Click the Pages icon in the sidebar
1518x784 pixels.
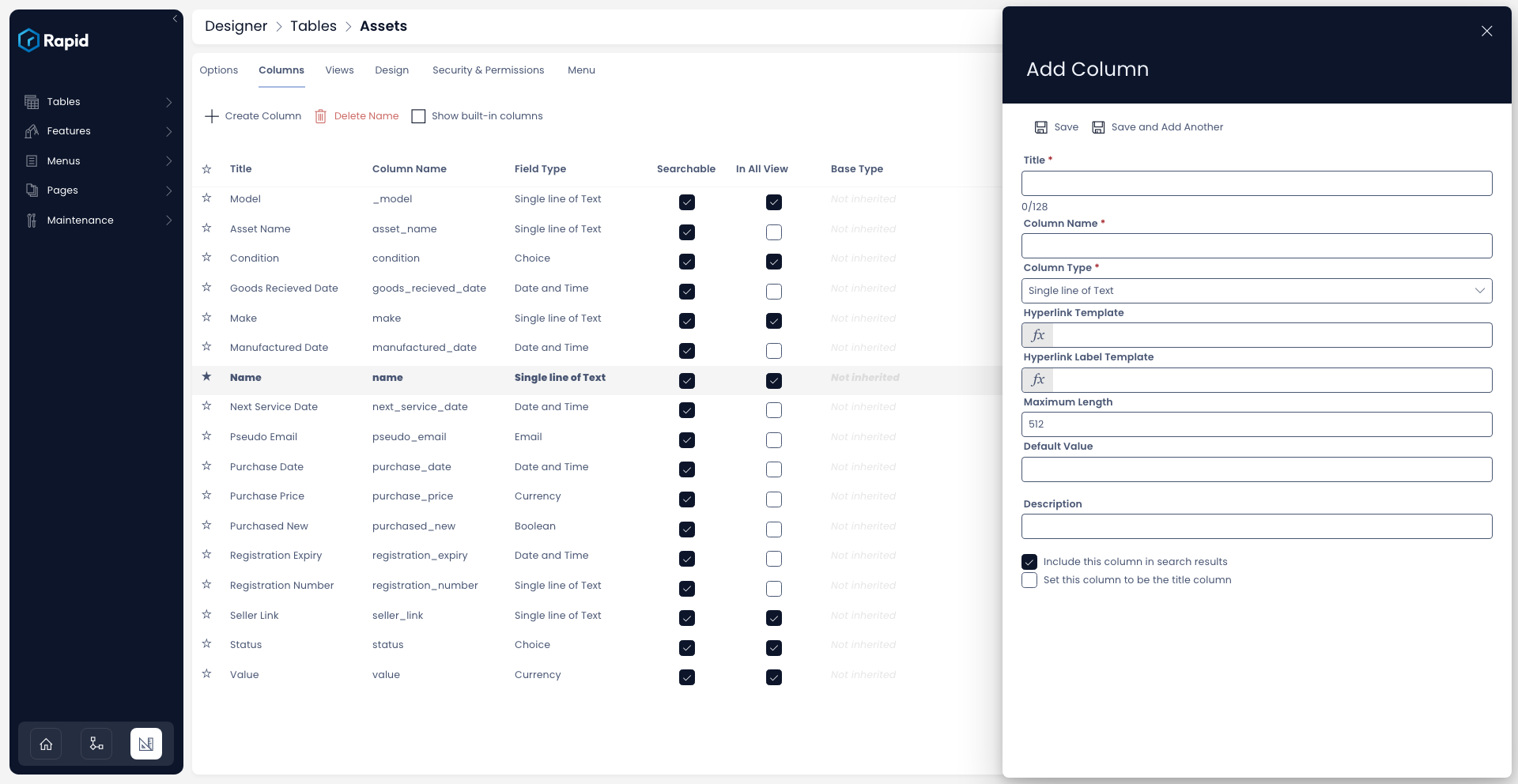pyautogui.click(x=32, y=190)
